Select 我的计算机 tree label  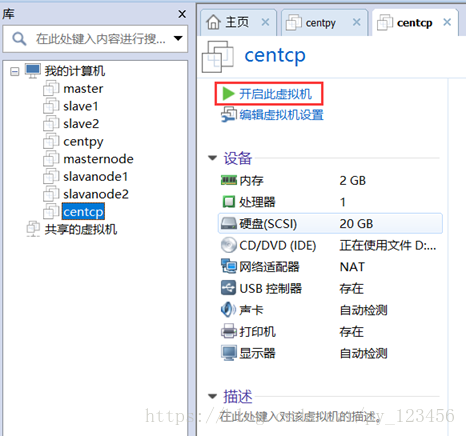click(x=75, y=71)
